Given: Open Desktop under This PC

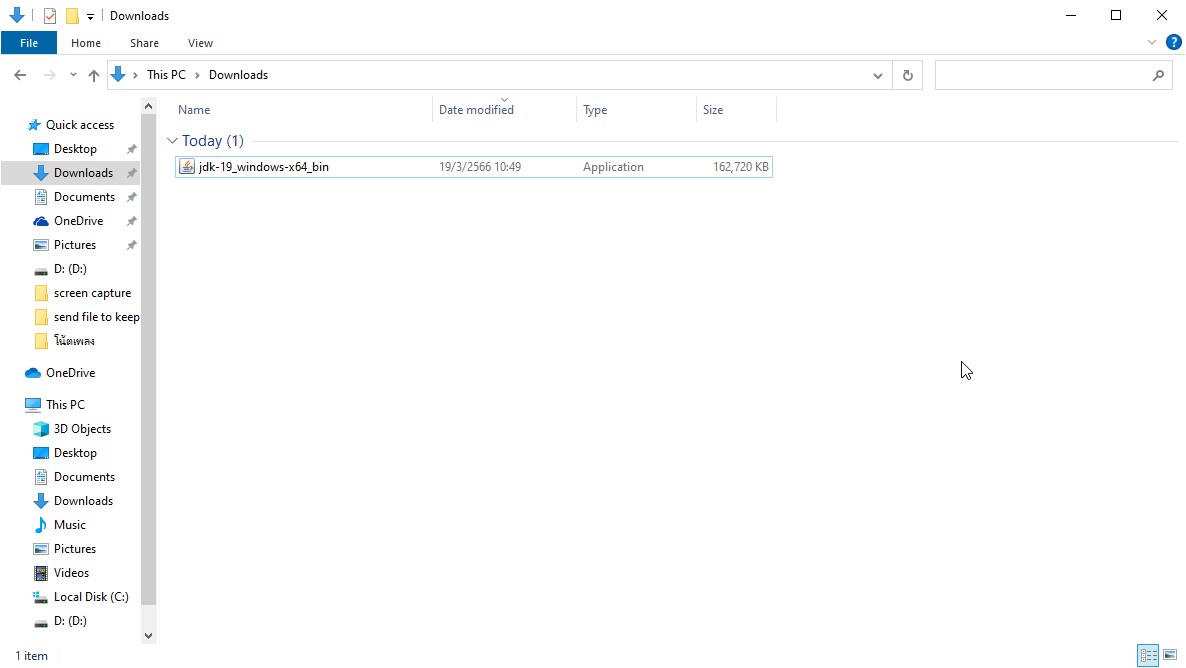Looking at the screenshot, I should [x=75, y=453].
